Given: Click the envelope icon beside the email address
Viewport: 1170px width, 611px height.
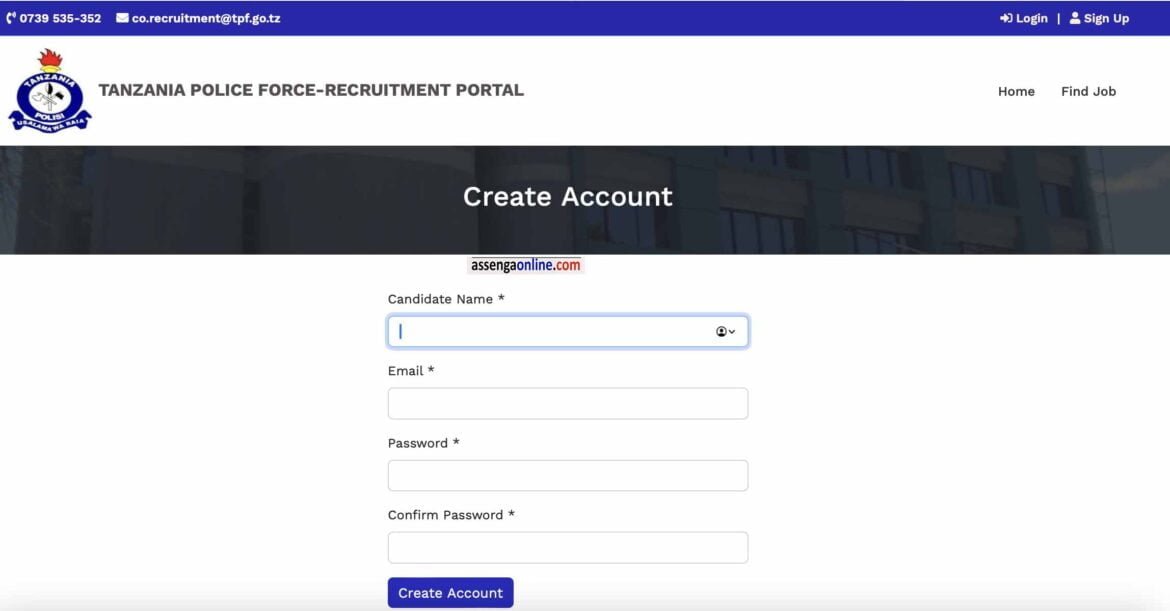Looking at the screenshot, I should (x=122, y=18).
